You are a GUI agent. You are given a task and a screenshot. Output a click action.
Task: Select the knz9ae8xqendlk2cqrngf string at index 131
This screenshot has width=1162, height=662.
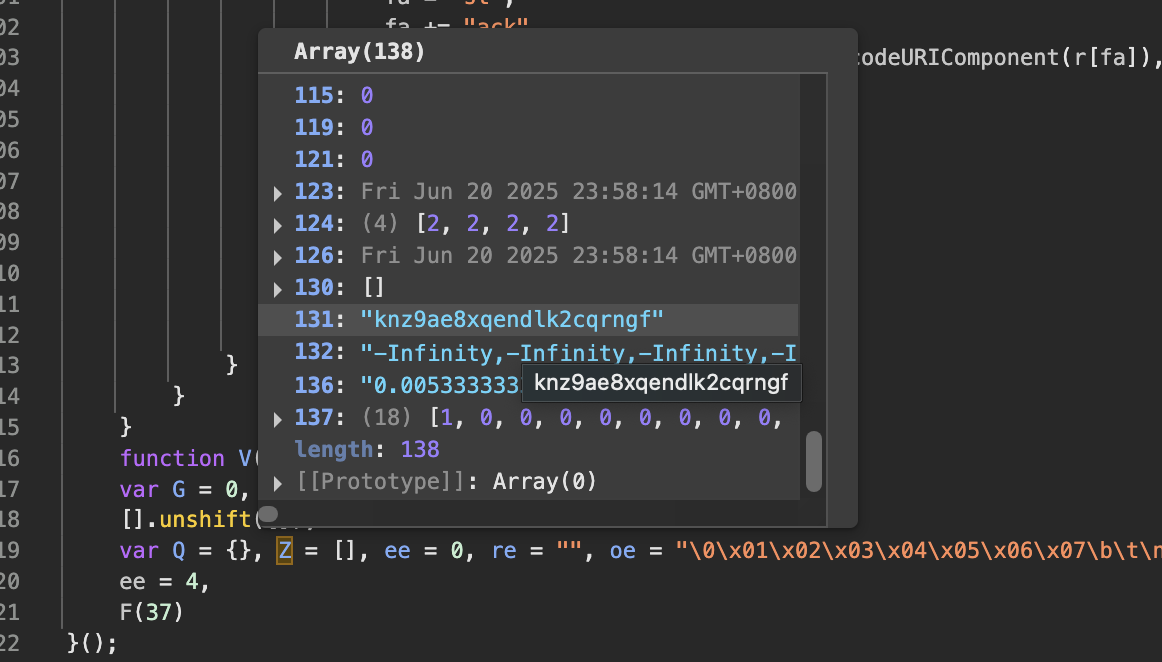pyautogui.click(x=513, y=319)
